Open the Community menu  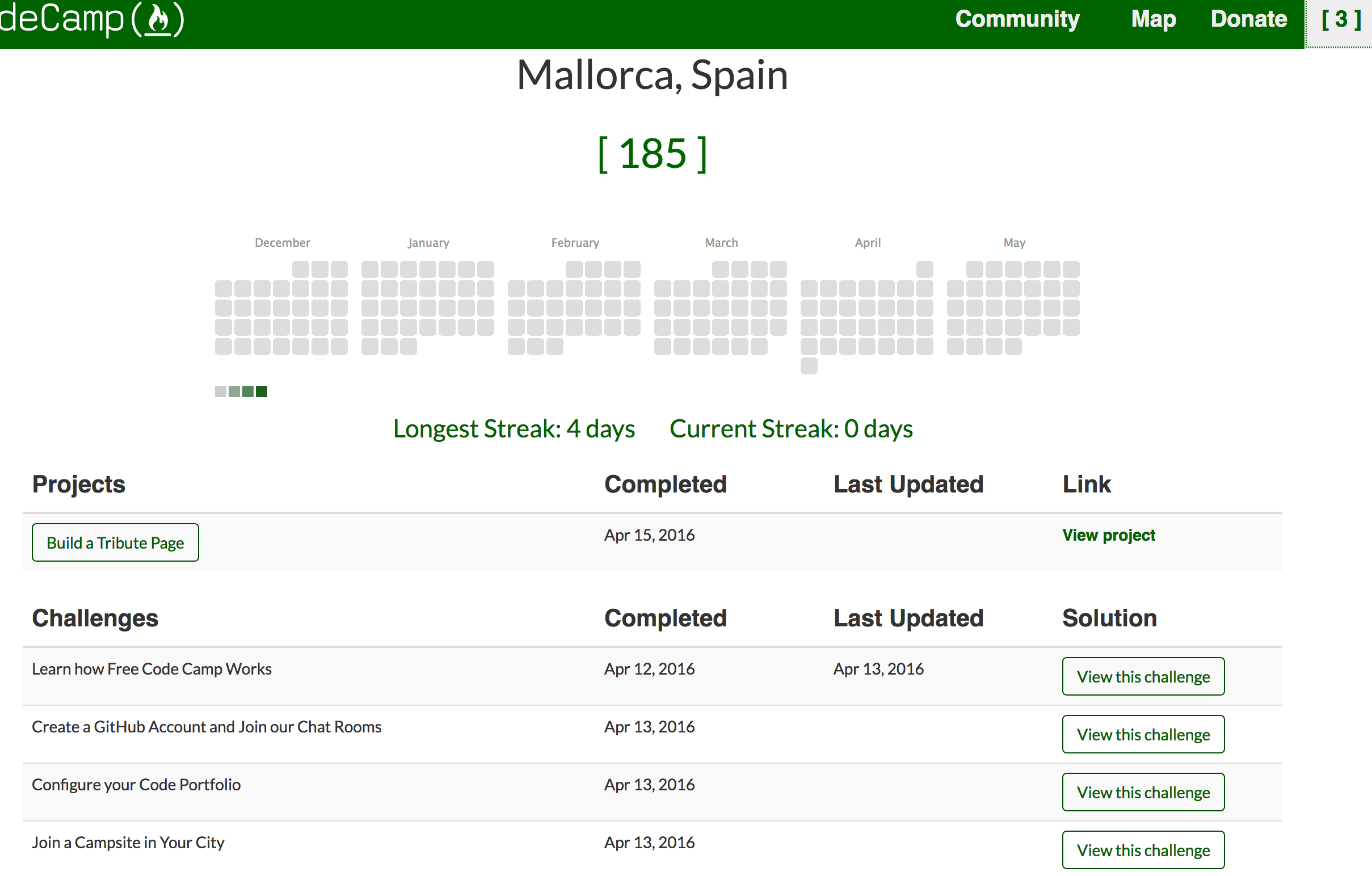click(1017, 19)
